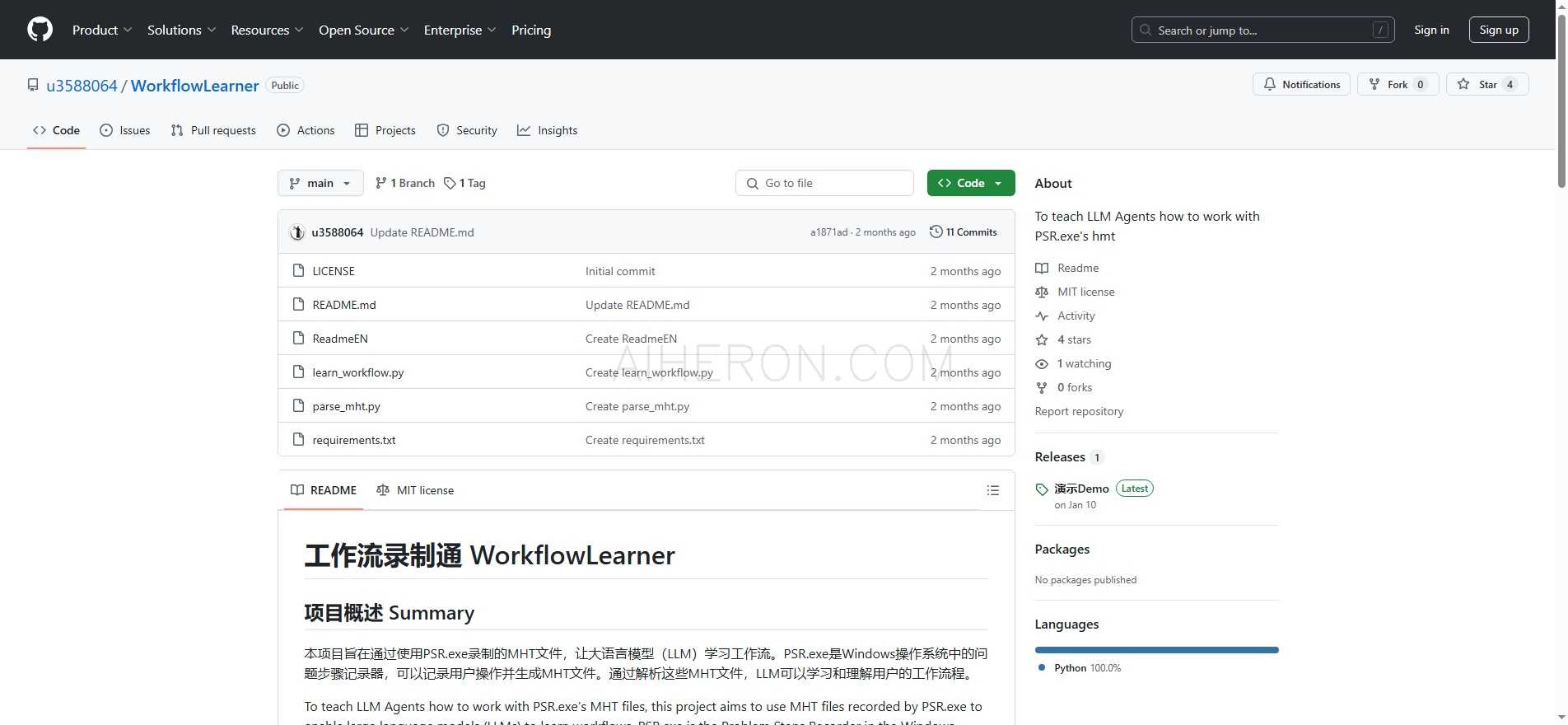Open the README.md file
1568x725 pixels.
tap(344, 305)
